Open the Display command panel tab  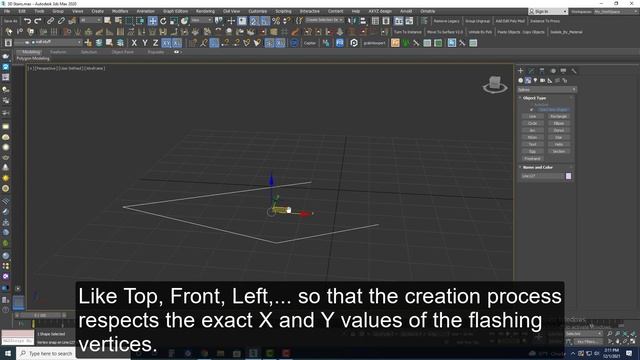563,71
